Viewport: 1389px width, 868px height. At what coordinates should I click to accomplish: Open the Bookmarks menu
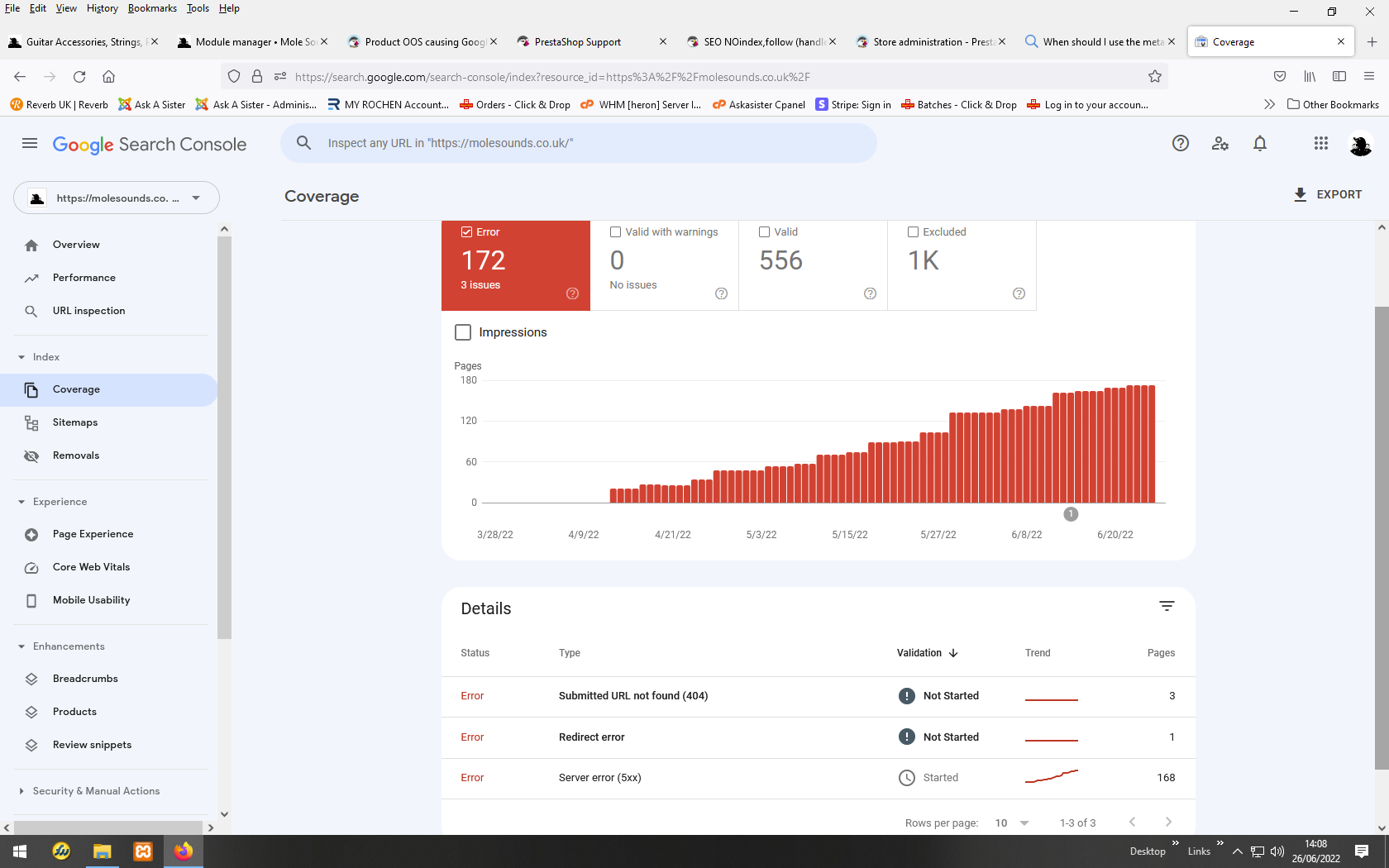[152, 8]
